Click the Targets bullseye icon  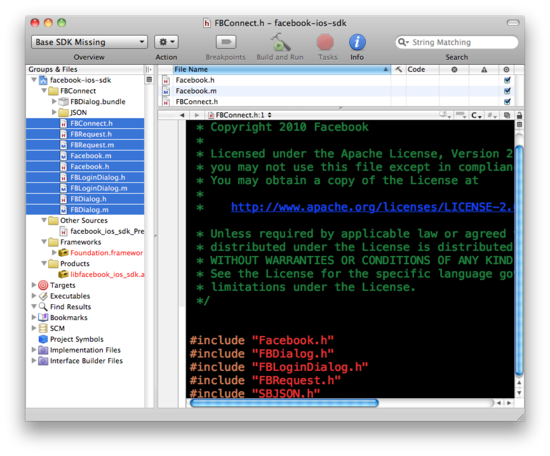click(x=43, y=285)
